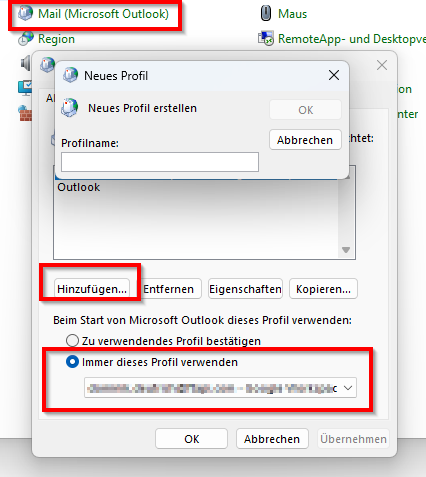Click Abbrechen in the Neues Profil dialog
The height and width of the screenshot is (477, 426).
305,140
